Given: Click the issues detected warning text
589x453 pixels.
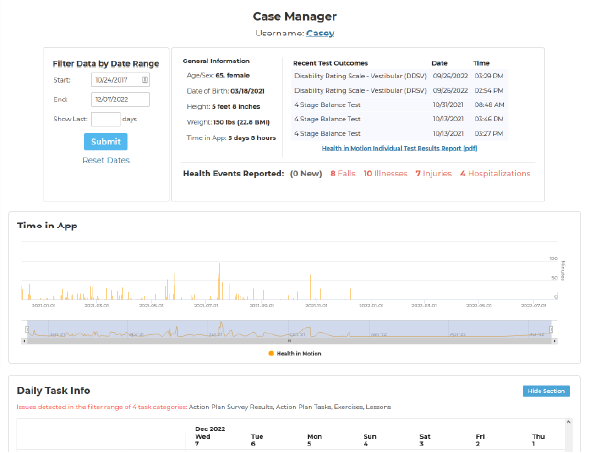Looking at the screenshot, I should (102, 407).
